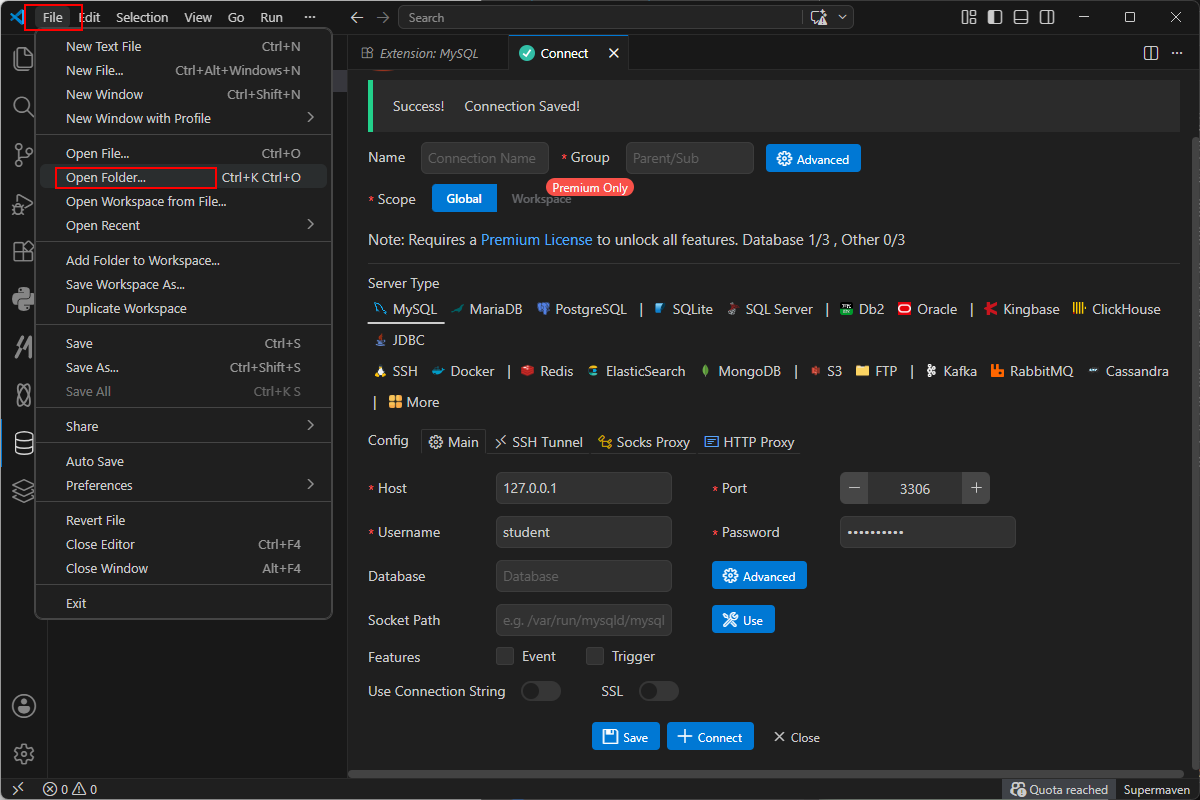The width and height of the screenshot is (1200, 800).
Task: Open the customize layout icon
Action: (x=968, y=17)
